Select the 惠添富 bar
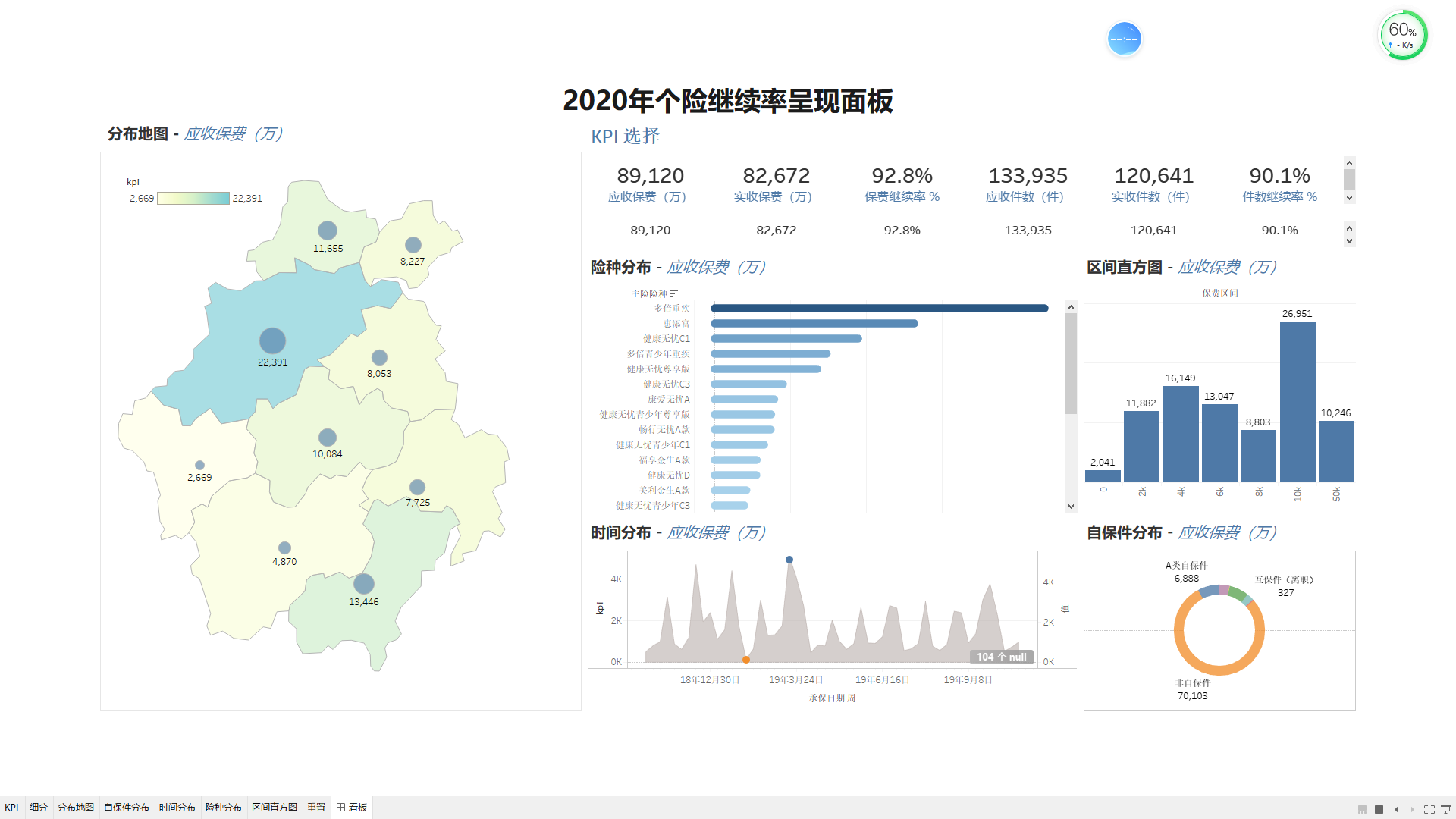Viewport: 1456px width, 819px height. coord(814,324)
